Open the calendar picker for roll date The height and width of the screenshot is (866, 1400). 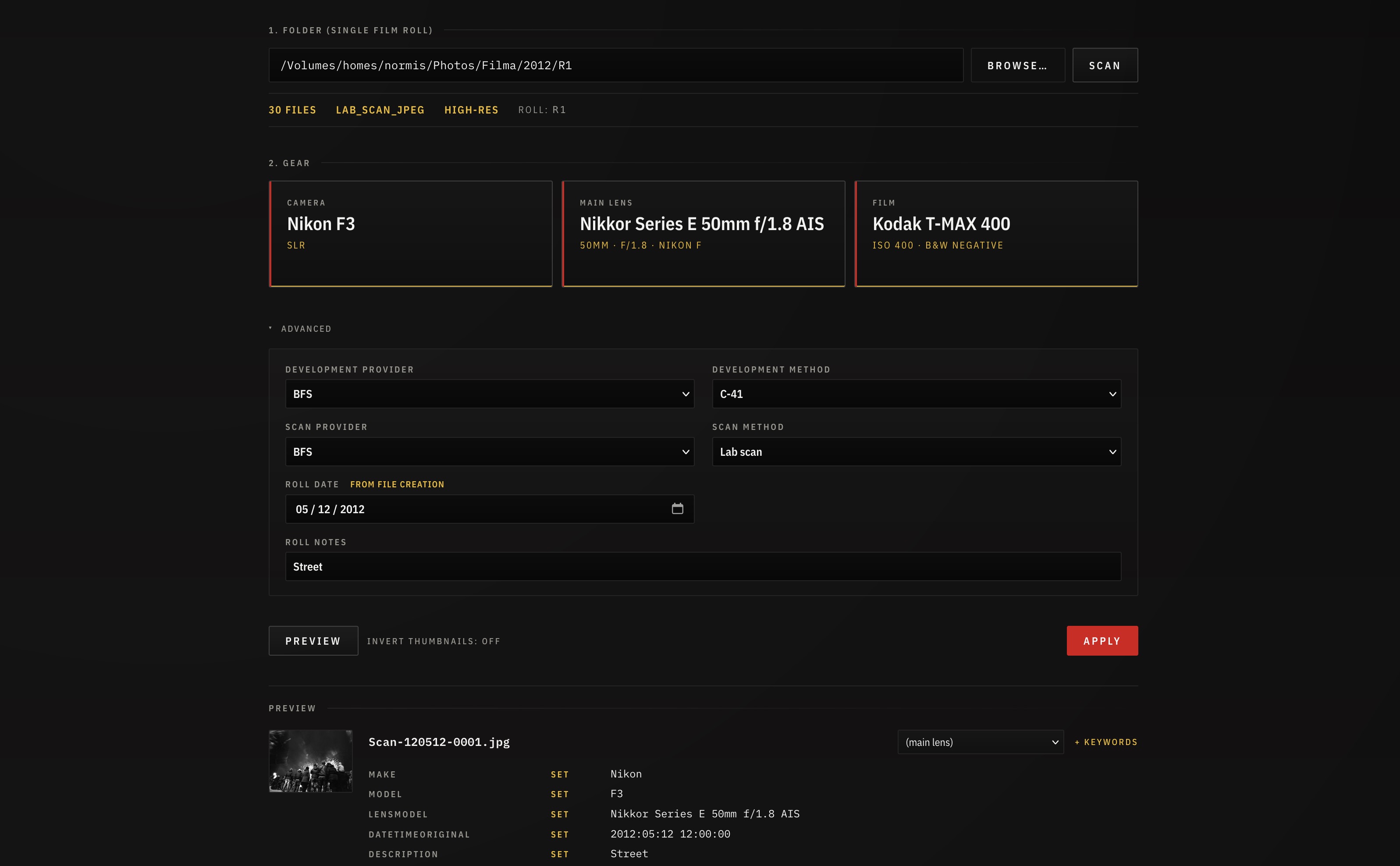coord(678,509)
